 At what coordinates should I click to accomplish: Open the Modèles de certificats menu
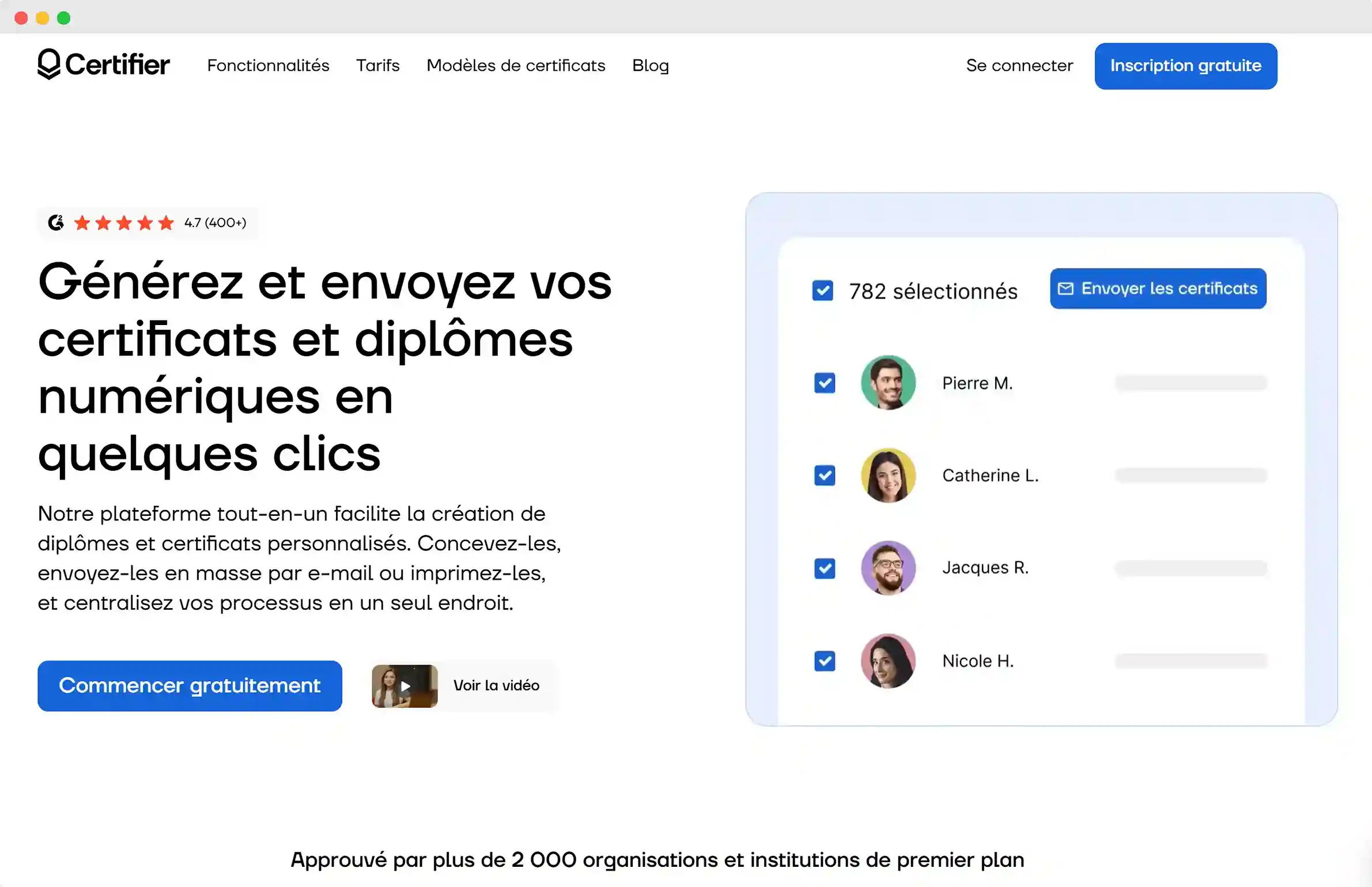(x=516, y=66)
